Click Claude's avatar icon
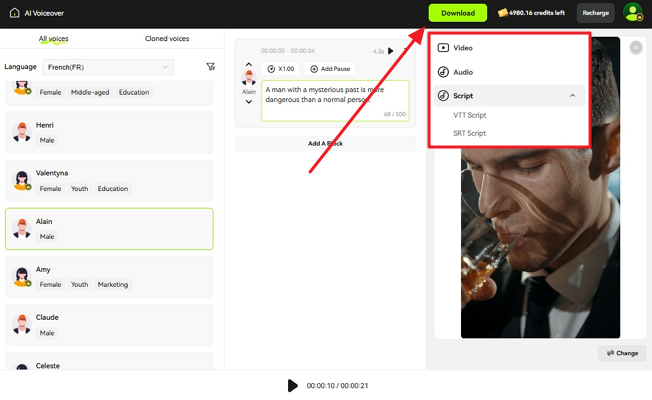Screen dimensions: 652x400 pos(22,325)
